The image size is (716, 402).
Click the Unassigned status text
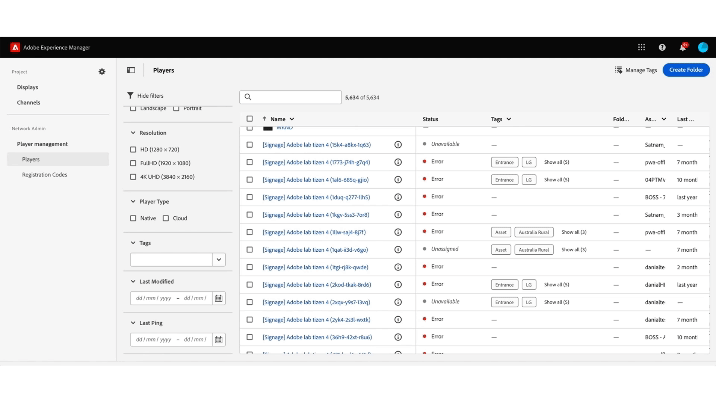(x=444, y=249)
